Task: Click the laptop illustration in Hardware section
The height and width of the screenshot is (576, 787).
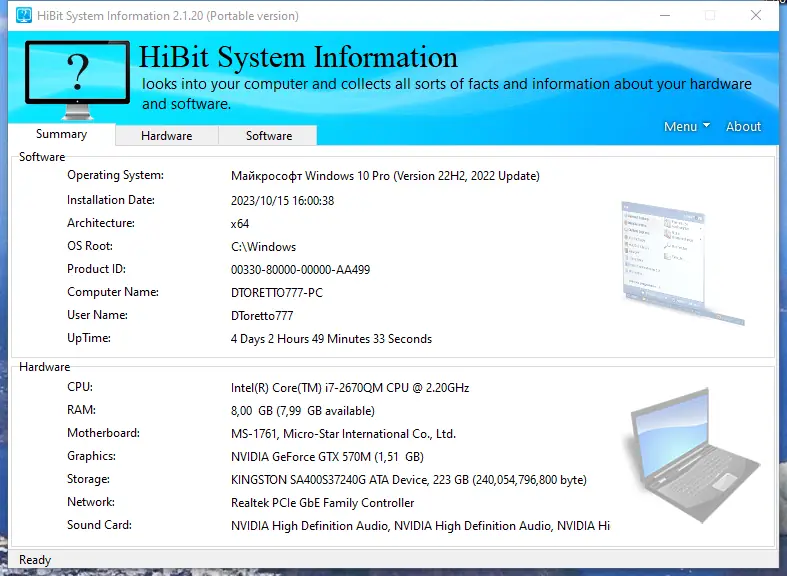Action: click(691, 455)
